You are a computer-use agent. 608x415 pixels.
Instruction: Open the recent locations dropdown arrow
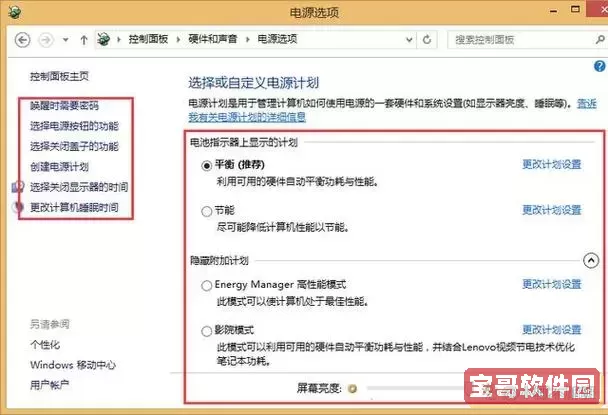(x=66, y=40)
